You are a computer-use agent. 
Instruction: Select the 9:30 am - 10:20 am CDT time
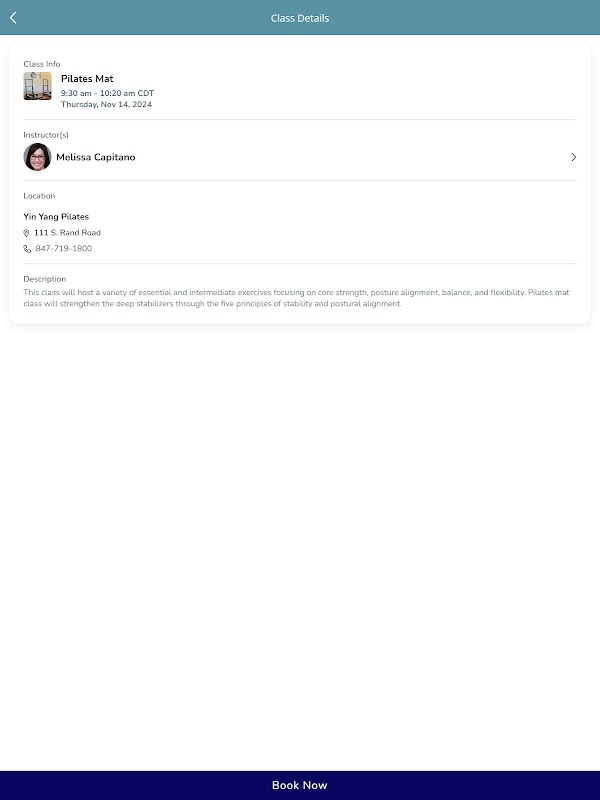(x=108, y=93)
